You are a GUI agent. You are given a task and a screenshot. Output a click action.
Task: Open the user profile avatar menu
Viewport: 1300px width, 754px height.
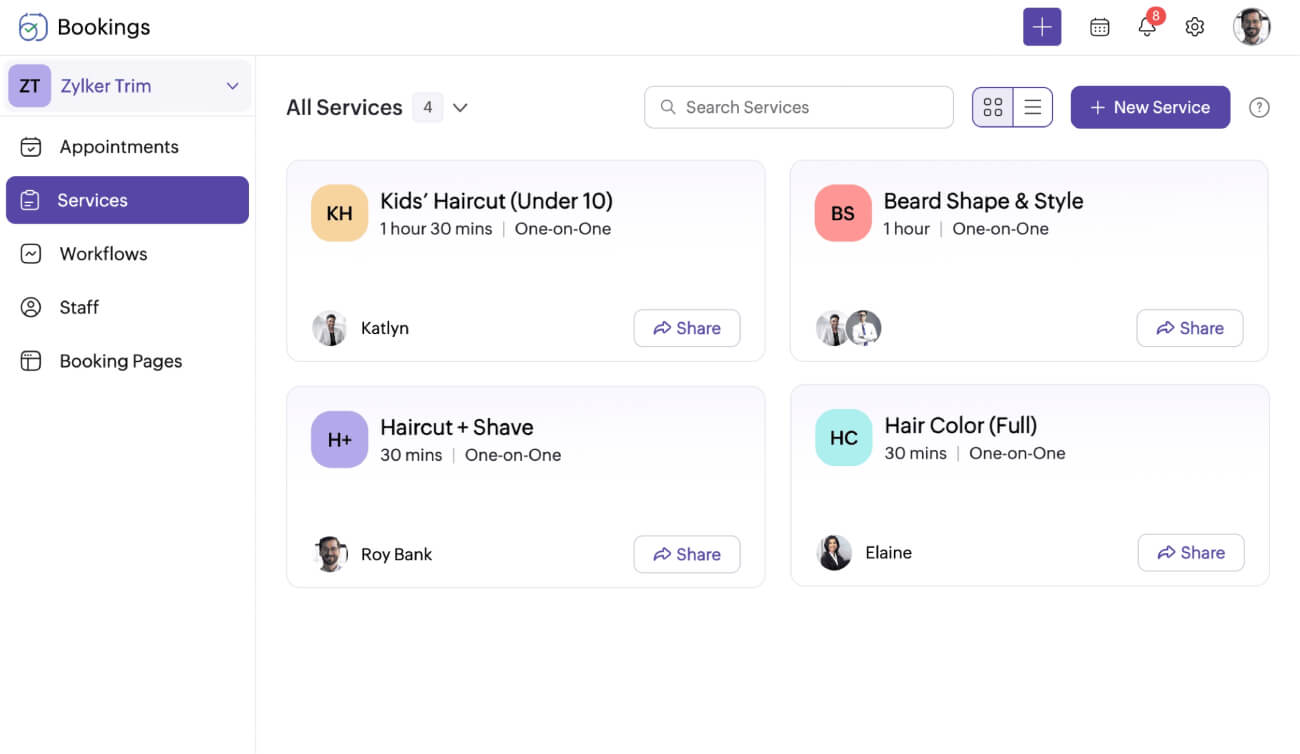[x=1251, y=27]
